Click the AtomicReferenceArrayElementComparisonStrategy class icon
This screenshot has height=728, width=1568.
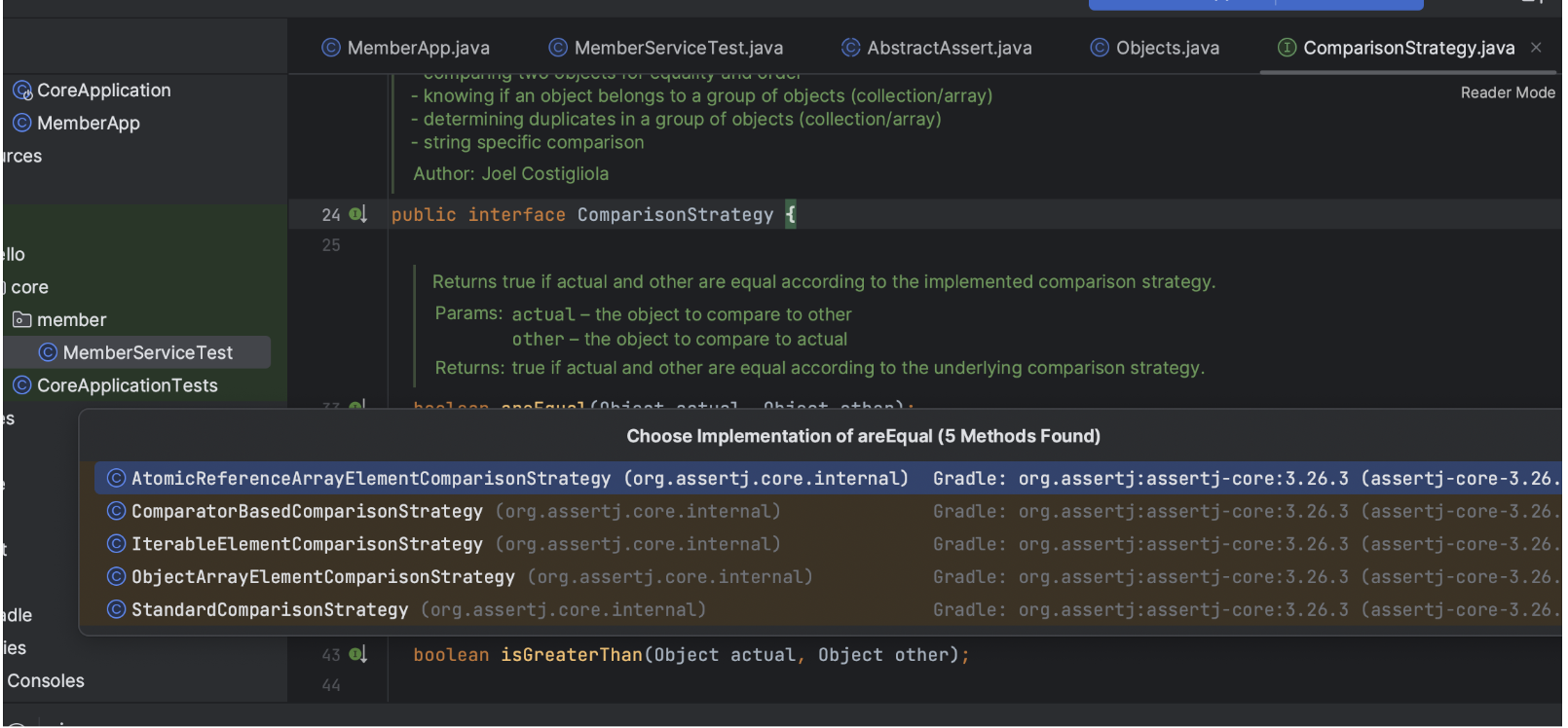[117, 478]
